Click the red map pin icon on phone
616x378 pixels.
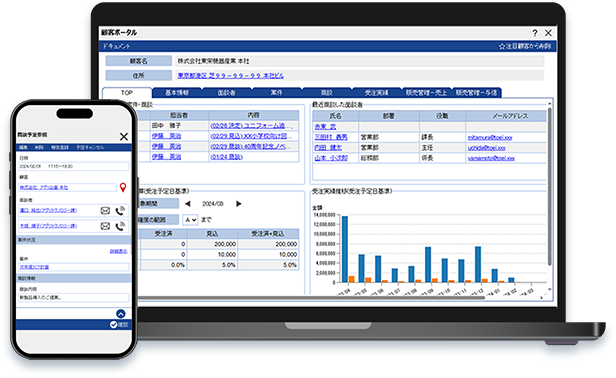point(123,187)
